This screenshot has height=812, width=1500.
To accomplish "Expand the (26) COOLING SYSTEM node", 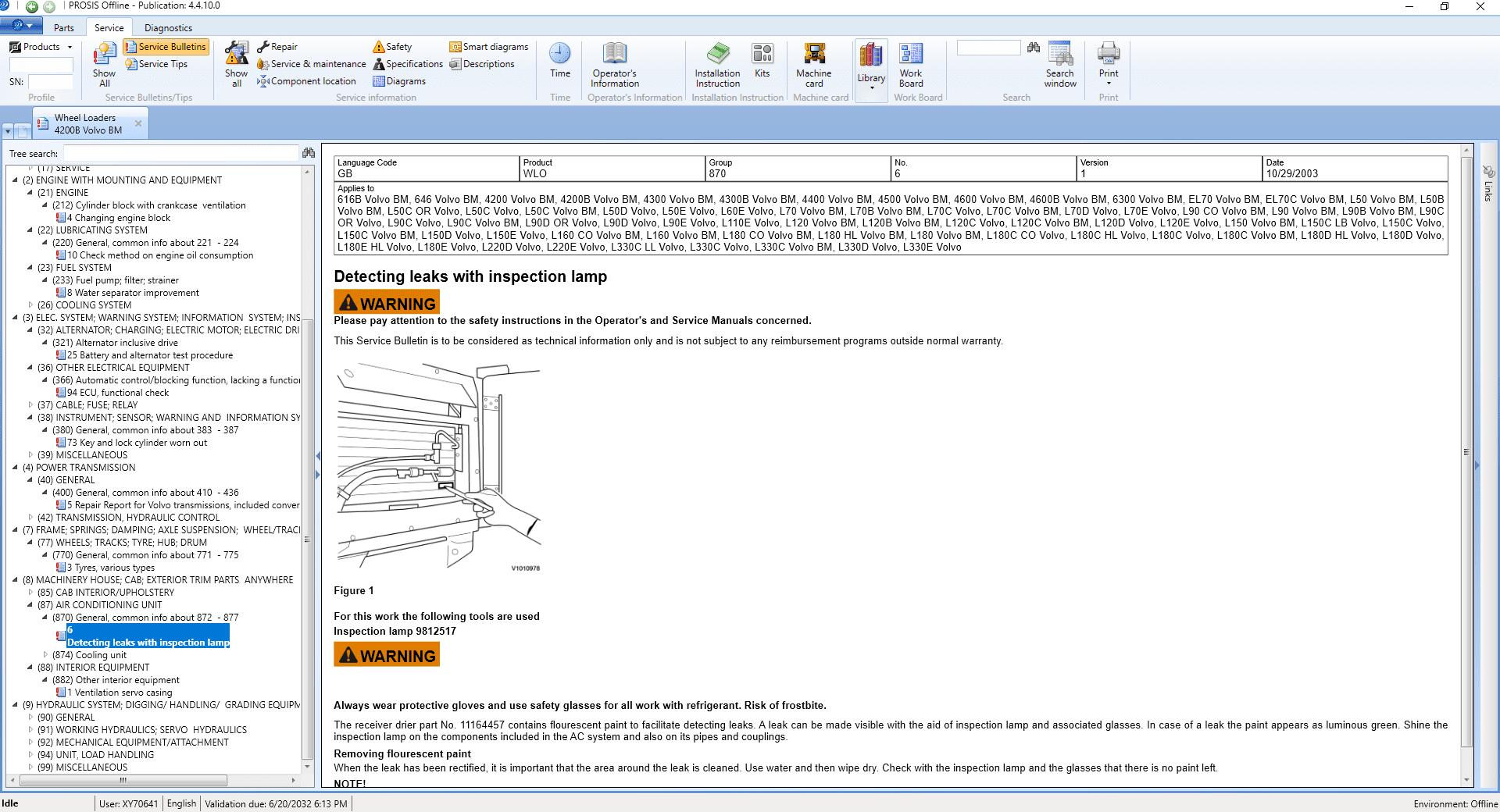I will 30,305.
